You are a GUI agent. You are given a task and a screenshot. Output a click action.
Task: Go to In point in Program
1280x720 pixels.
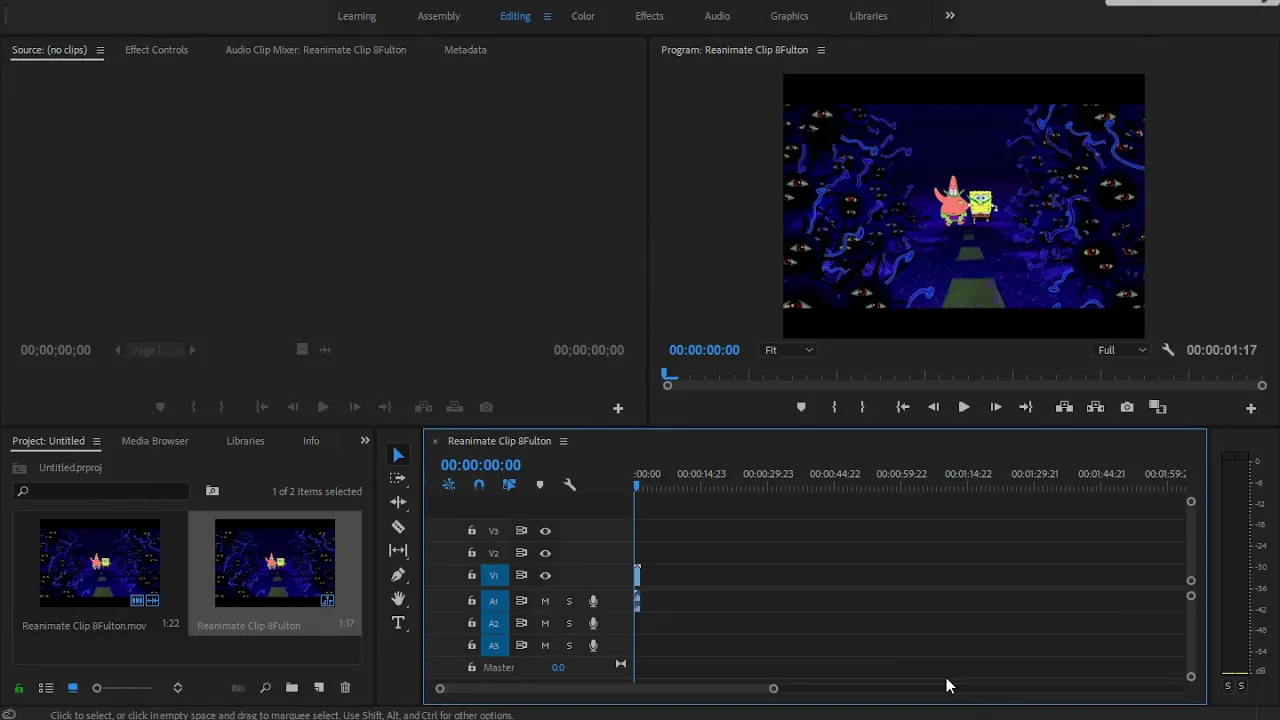tap(903, 407)
